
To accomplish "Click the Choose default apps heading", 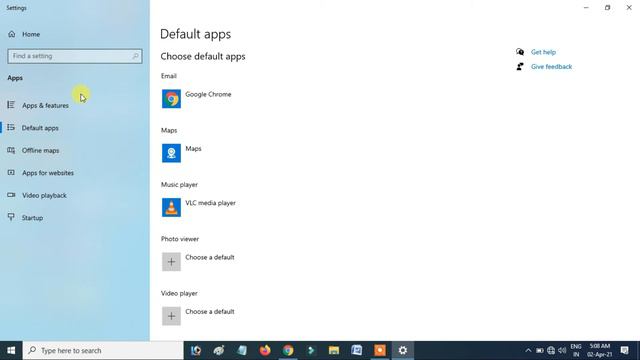I will (203, 56).
